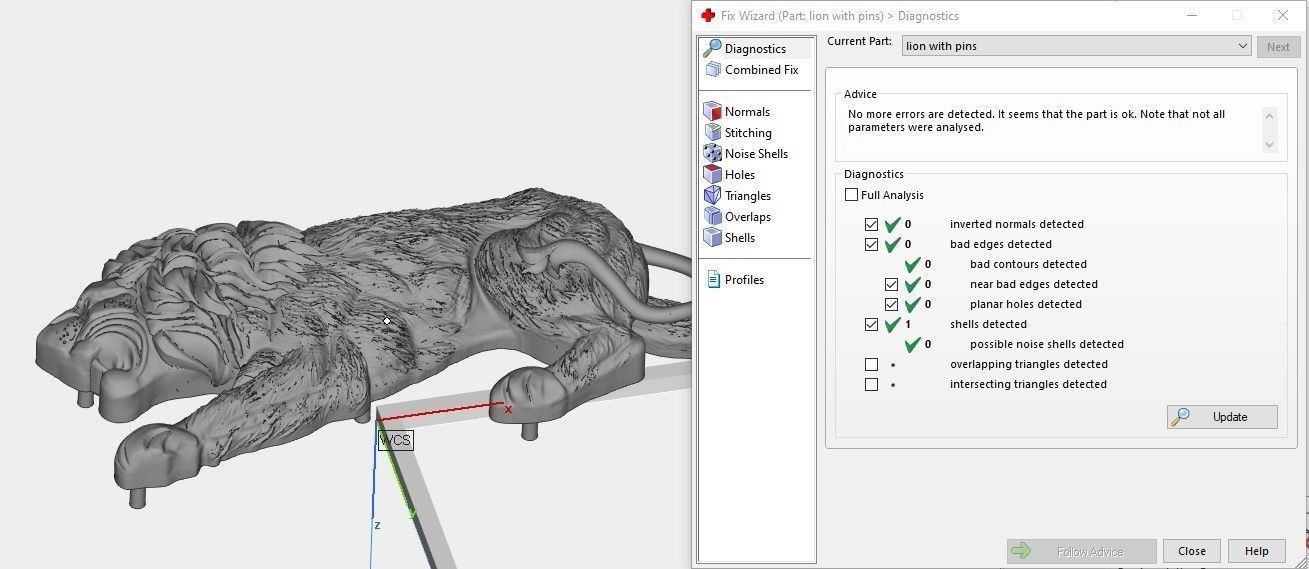Viewport: 1309px width, 569px height.
Task: Enable intersecting triangles detected checkbox
Action: pyautogui.click(x=872, y=384)
